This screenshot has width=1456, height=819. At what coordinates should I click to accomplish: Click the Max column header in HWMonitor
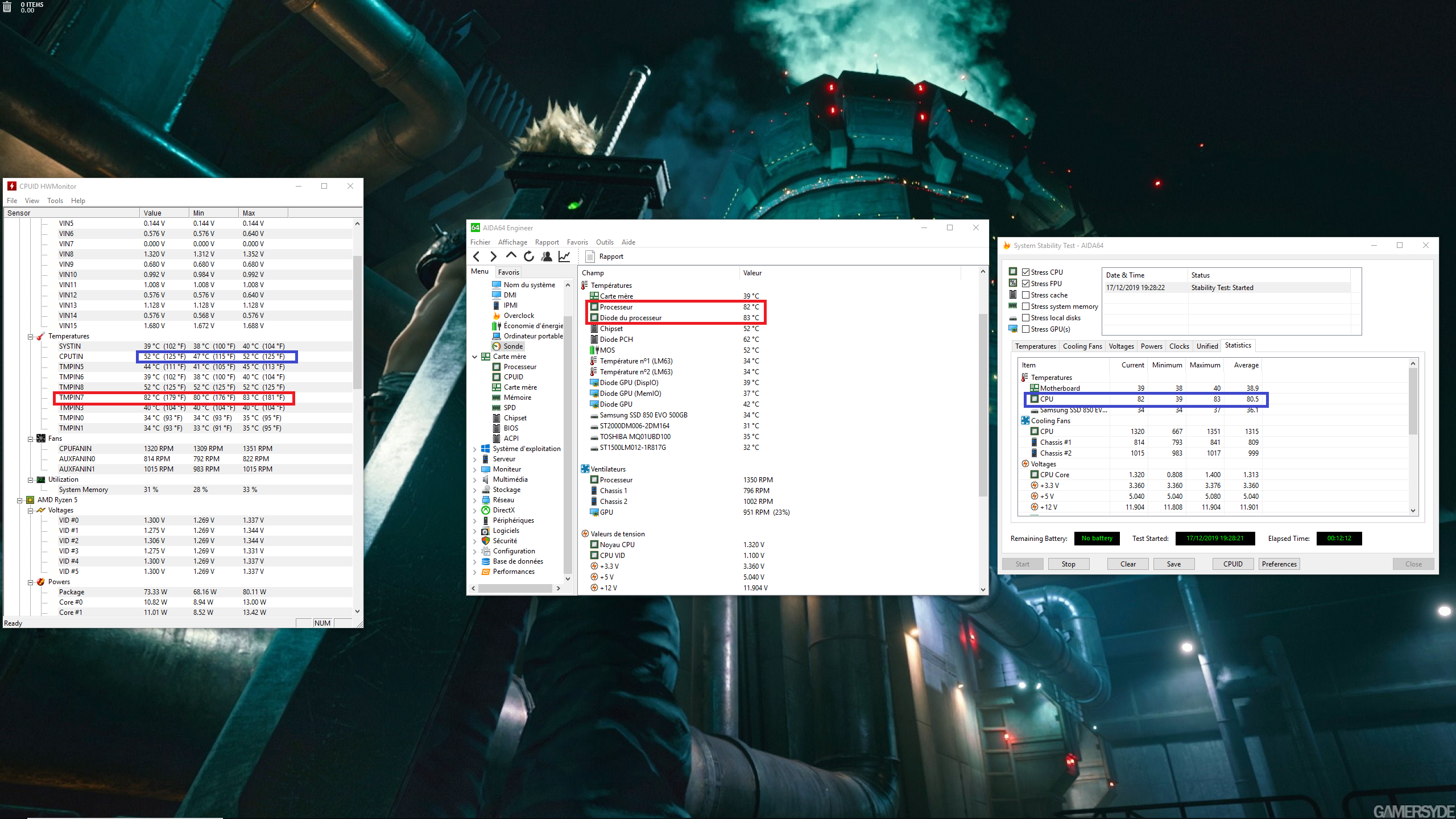coord(263,213)
